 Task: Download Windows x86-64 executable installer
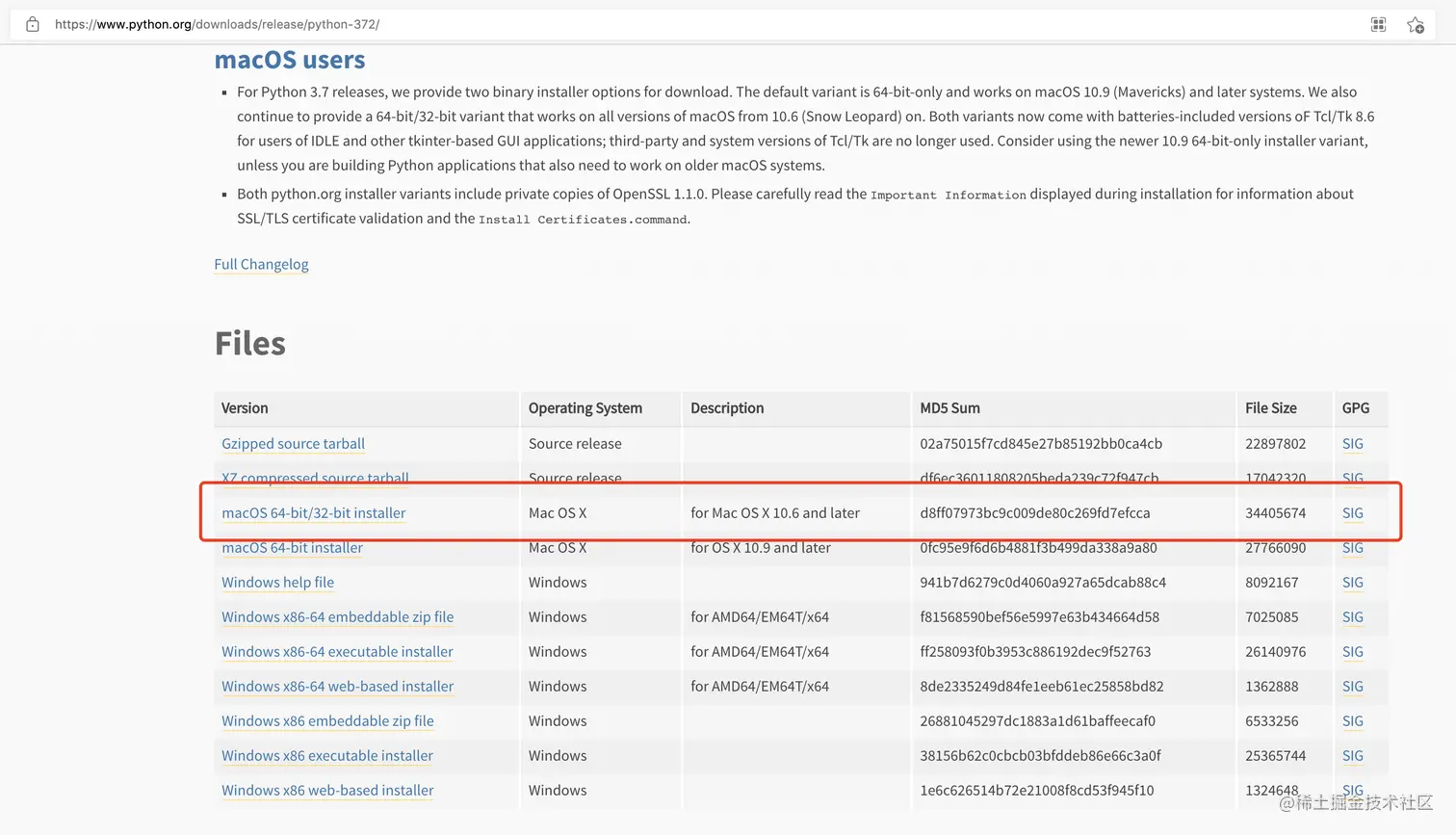click(x=337, y=652)
